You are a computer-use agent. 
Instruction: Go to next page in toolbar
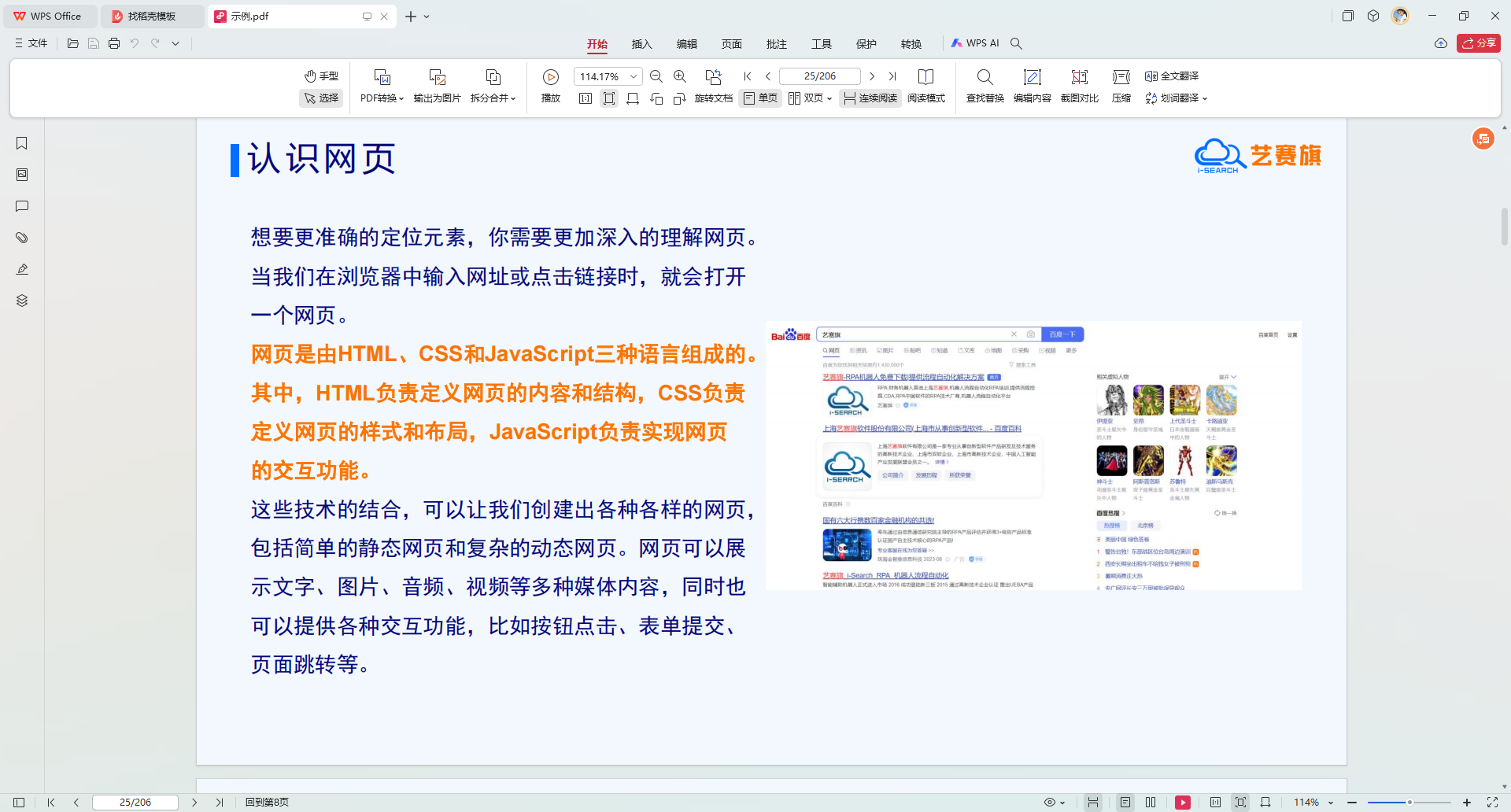pyautogui.click(x=872, y=76)
